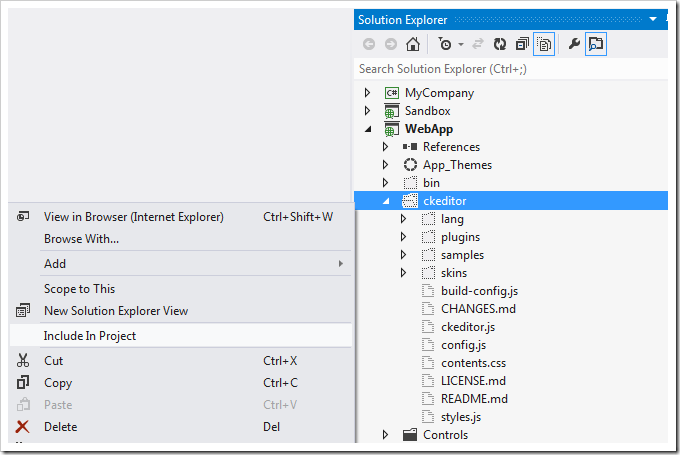Open Pending Changes Filter dropdown arrow
This screenshot has width=680, height=455.
tap(461, 44)
